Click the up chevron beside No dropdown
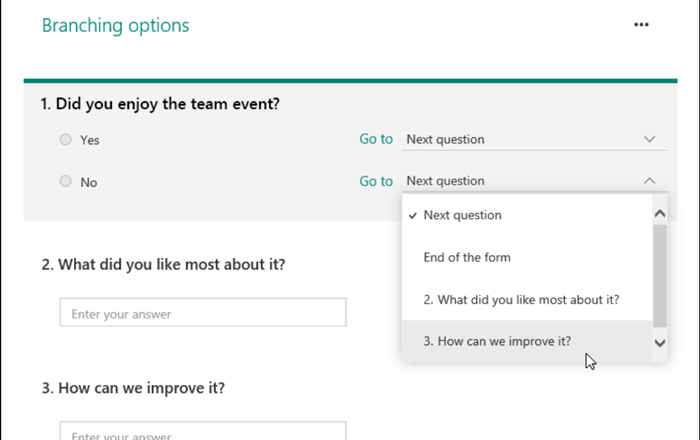The image size is (700, 440). point(650,181)
